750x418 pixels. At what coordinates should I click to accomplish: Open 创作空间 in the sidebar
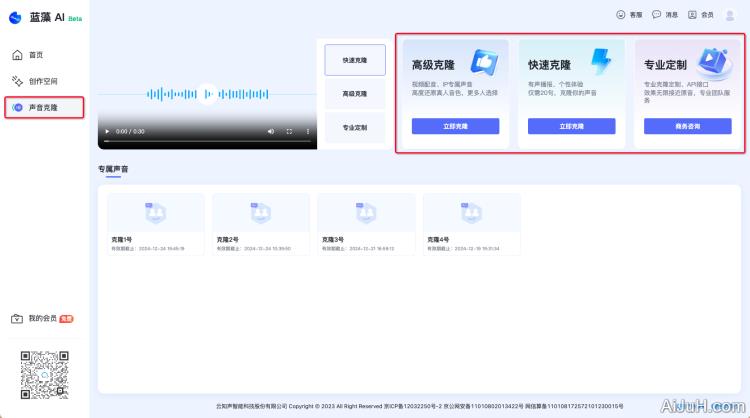[x=42, y=81]
